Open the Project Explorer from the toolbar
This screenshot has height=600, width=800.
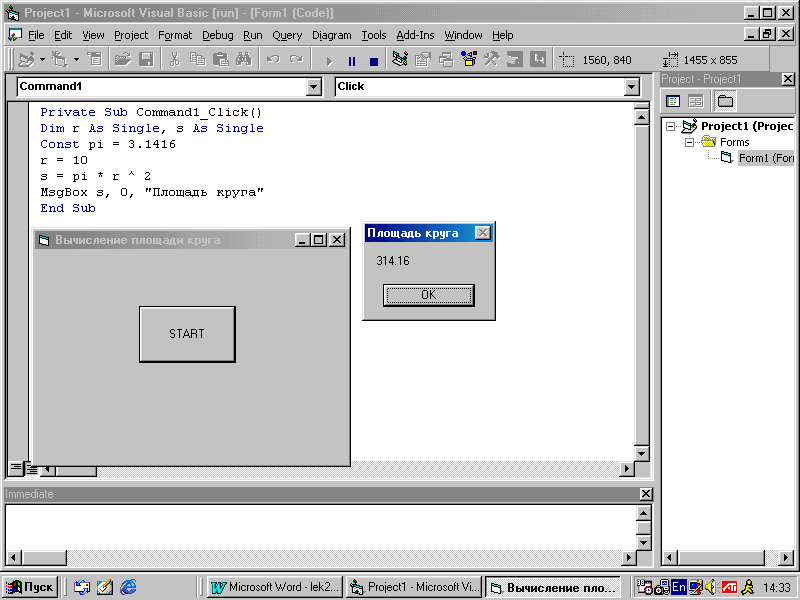click(400, 60)
